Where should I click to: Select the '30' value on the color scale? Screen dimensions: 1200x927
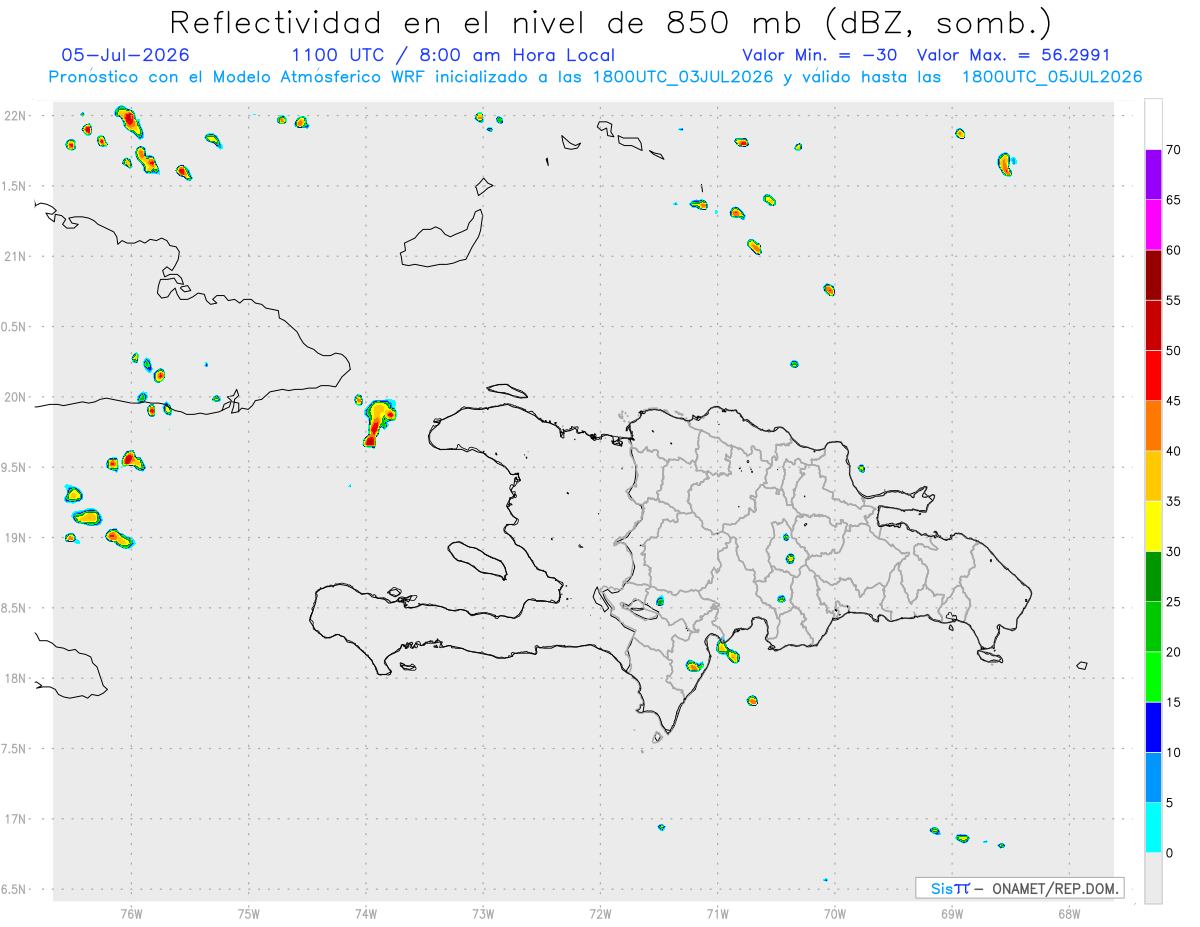[1173, 552]
